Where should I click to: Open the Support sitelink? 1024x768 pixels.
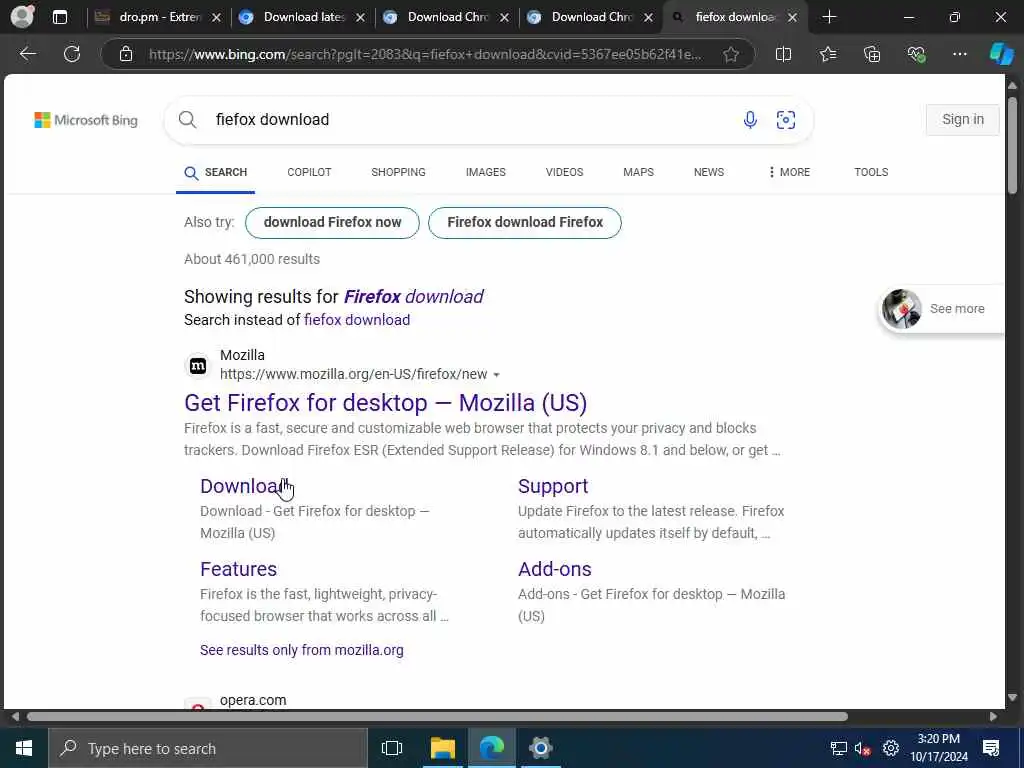click(553, 487)
